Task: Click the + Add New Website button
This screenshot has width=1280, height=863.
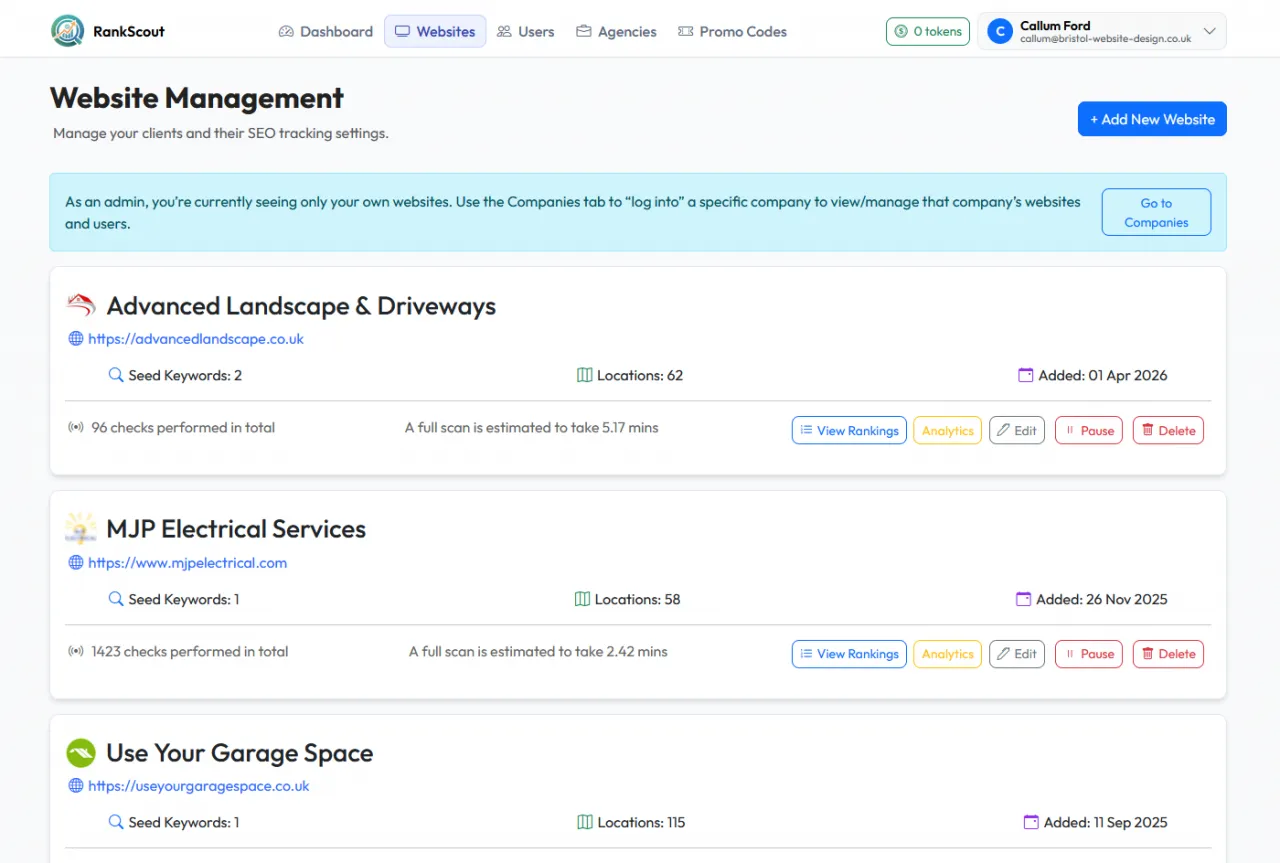Action: coord(1152,119)
